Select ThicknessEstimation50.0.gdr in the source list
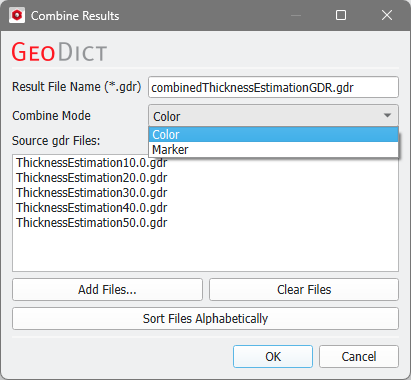Screen dimensions: 411x380 pos(92,223)
